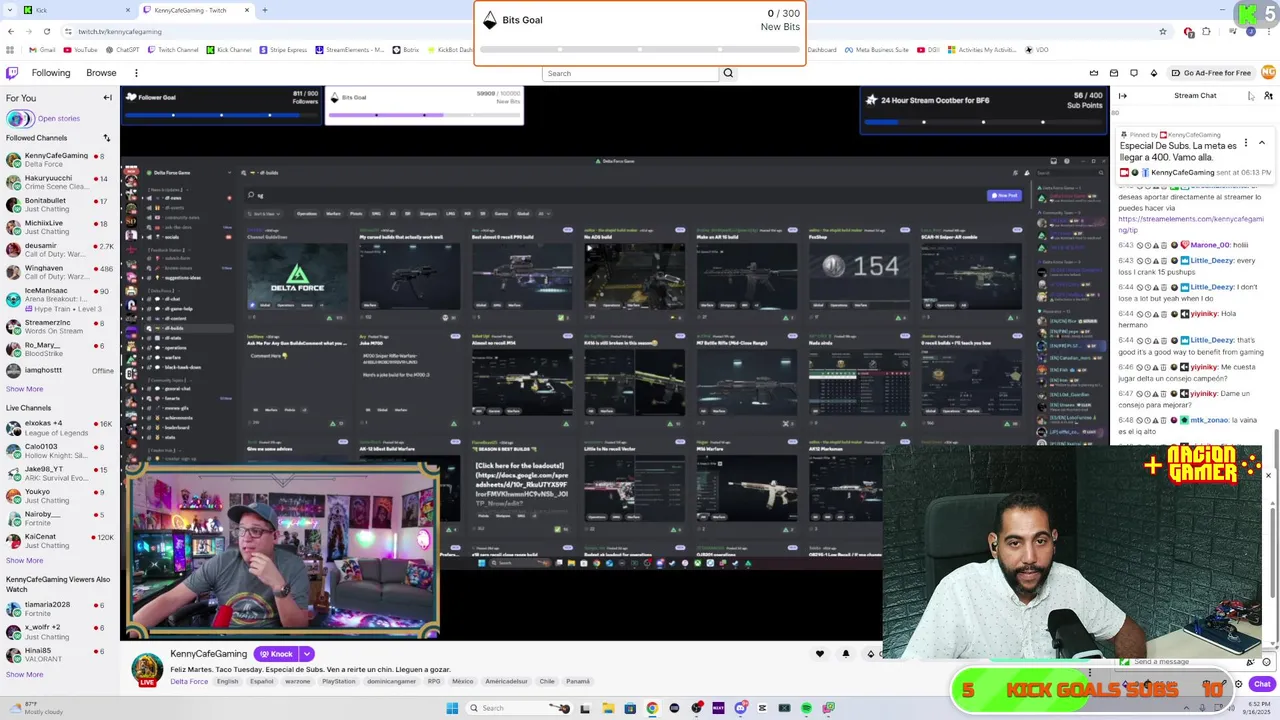Expand the arrow beside Knock

click(x=307, y=654)
